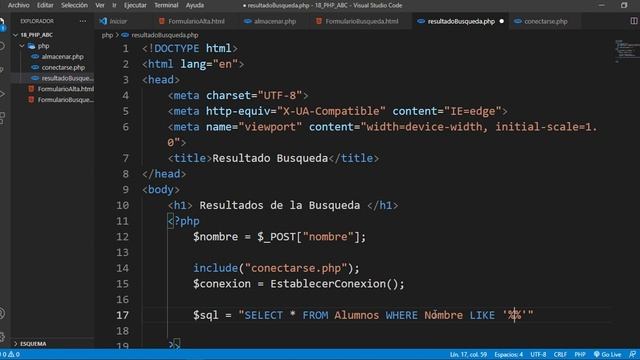Viewport: 640px width, 360px height.
Task: Collapse the 18_PHP_ABC root folder
Action: [16, 35]
